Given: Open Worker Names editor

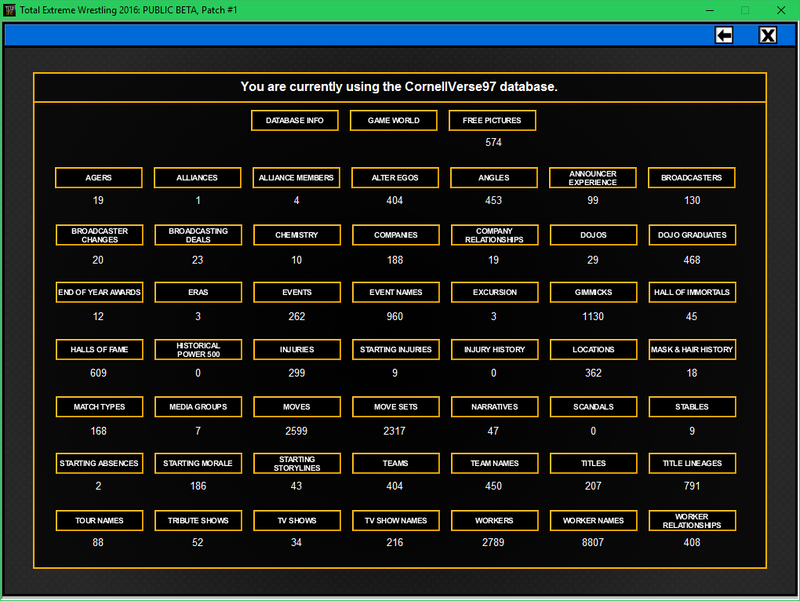Looking at the screenshot, I should pos(593,520).
